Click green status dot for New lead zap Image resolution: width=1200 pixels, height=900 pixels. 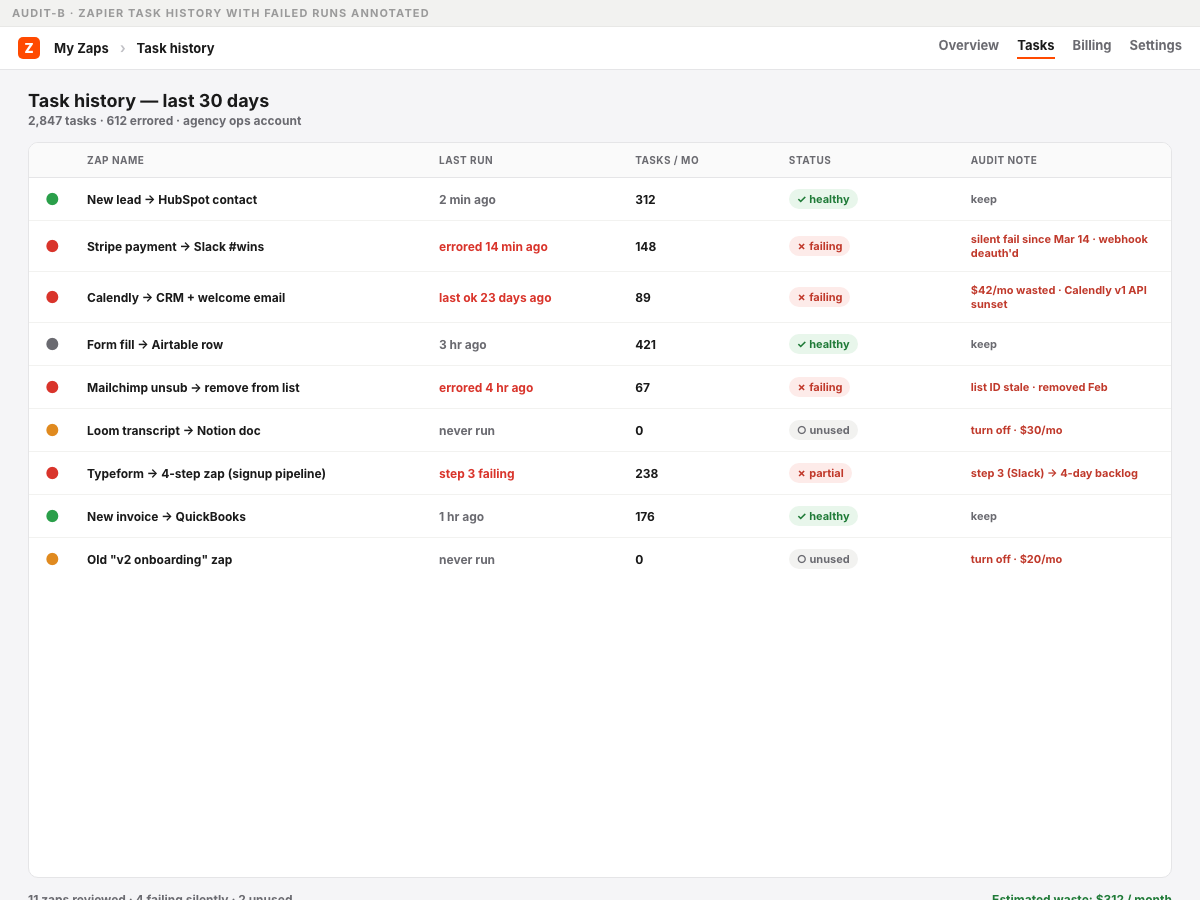point(52,199)
